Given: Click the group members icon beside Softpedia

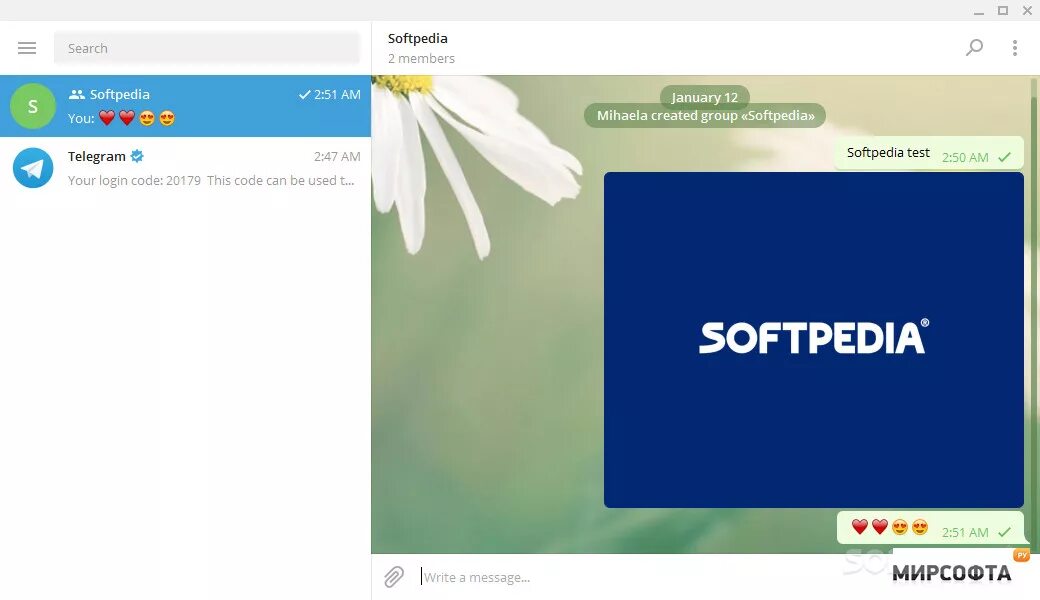Looking at the screenshot, I should click(x=77, y=95).
